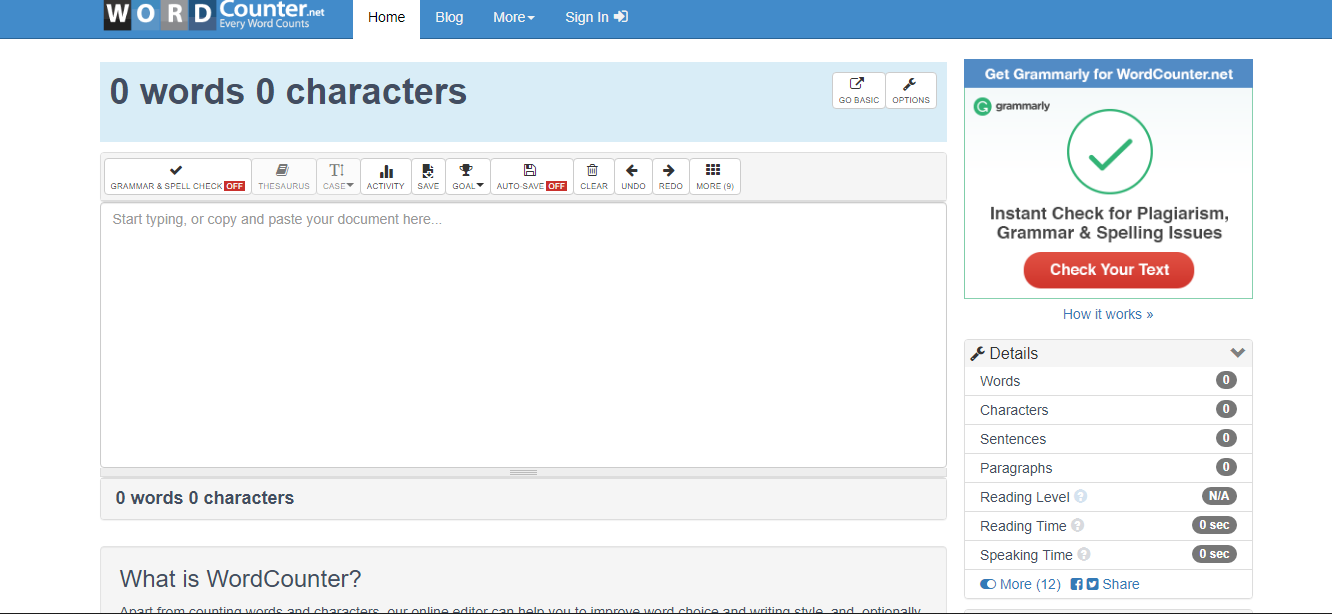
Task: Click the 'What is WordCounter?' heading
Action: (x=240, y=579)
